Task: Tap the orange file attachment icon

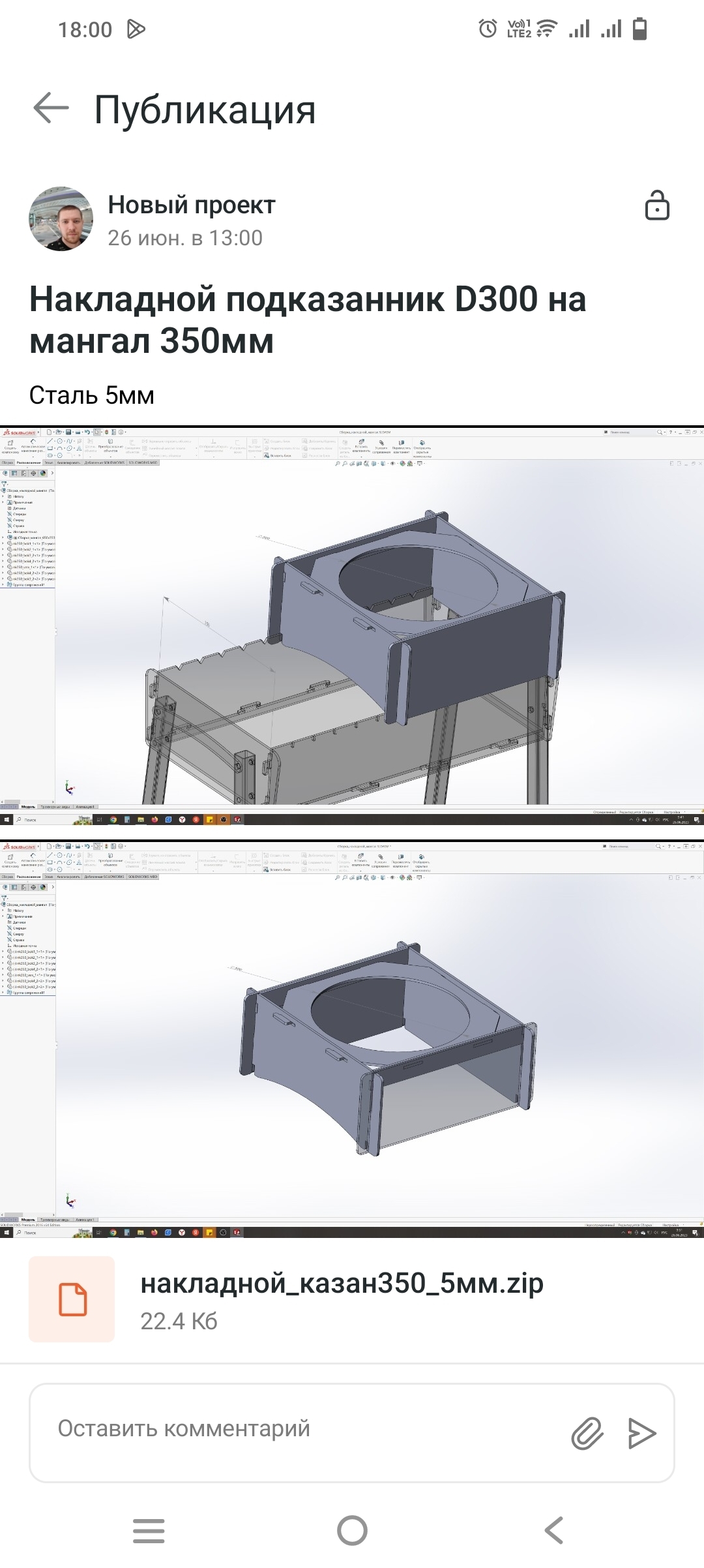Action: click(x=72, y=1299)
